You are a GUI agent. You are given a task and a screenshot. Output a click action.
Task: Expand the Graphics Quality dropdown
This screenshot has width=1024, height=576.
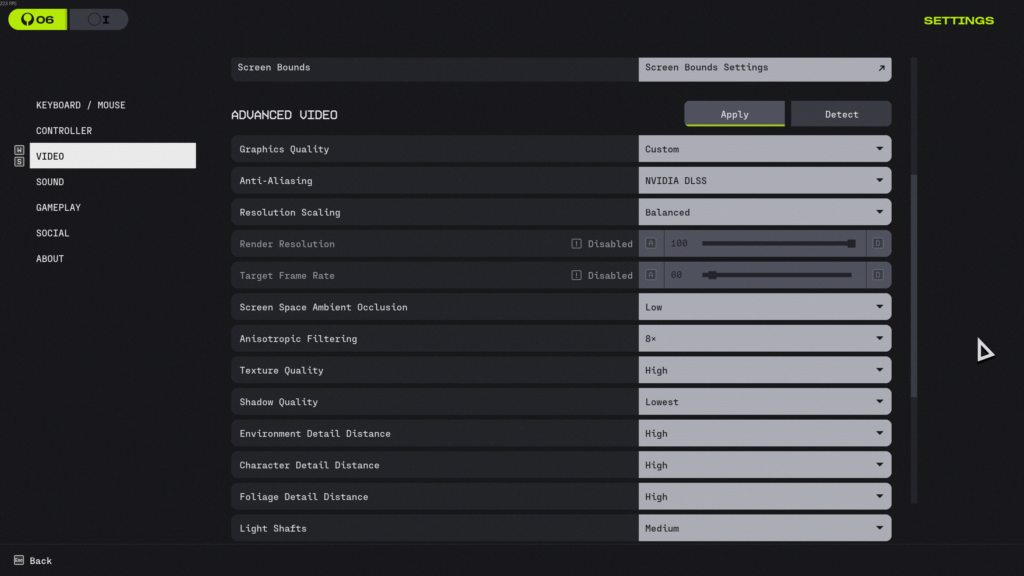tap(764, 149)
